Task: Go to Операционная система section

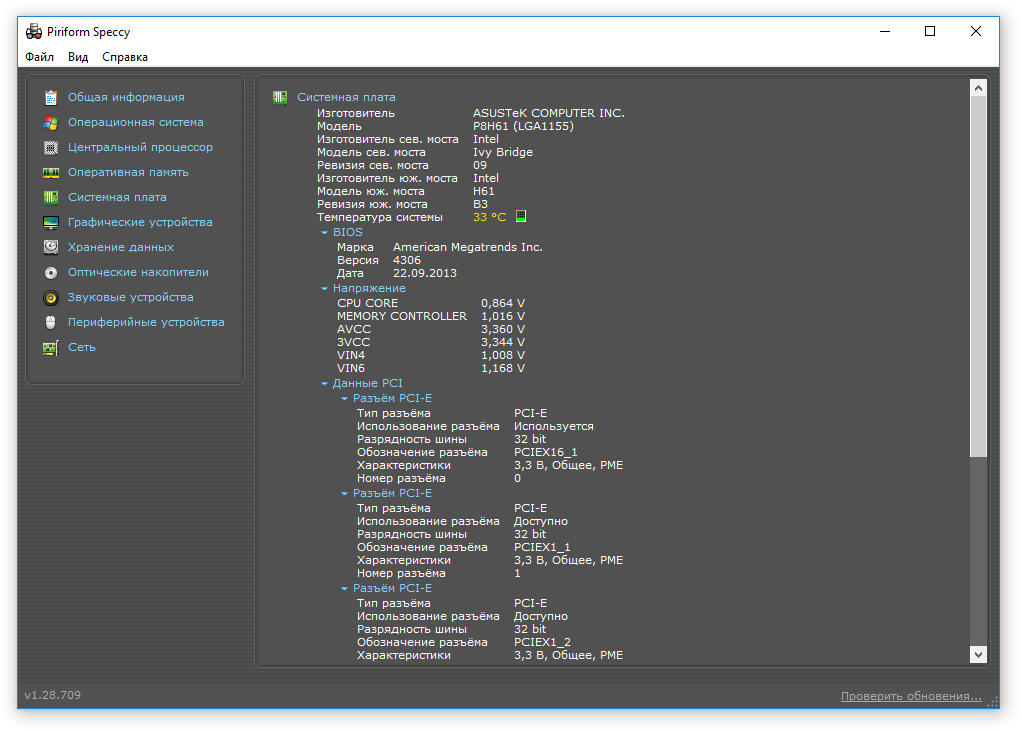Action: [135, 122]
